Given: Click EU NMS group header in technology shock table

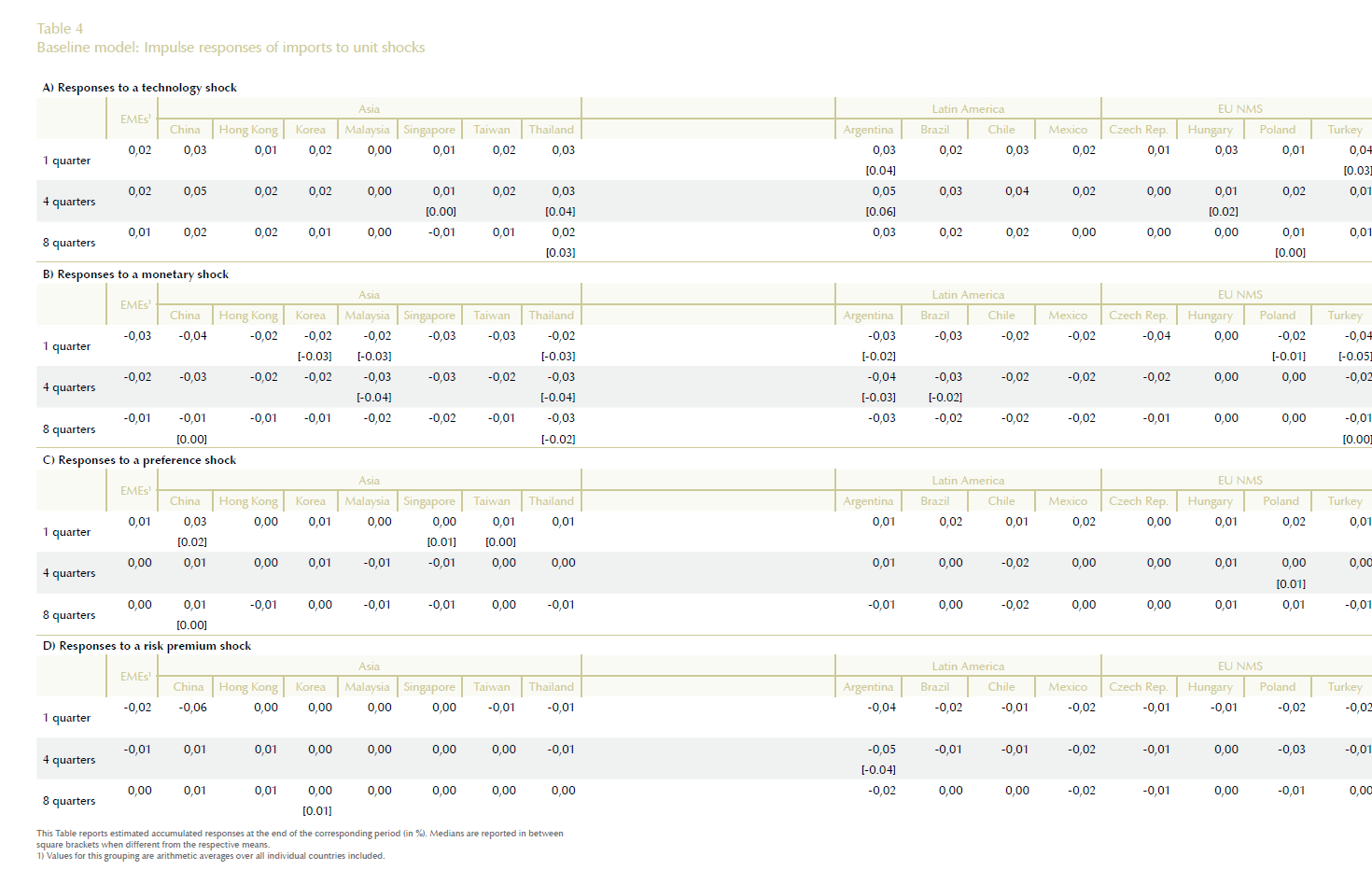Looking at the screenshot, I should point(1239,109).
